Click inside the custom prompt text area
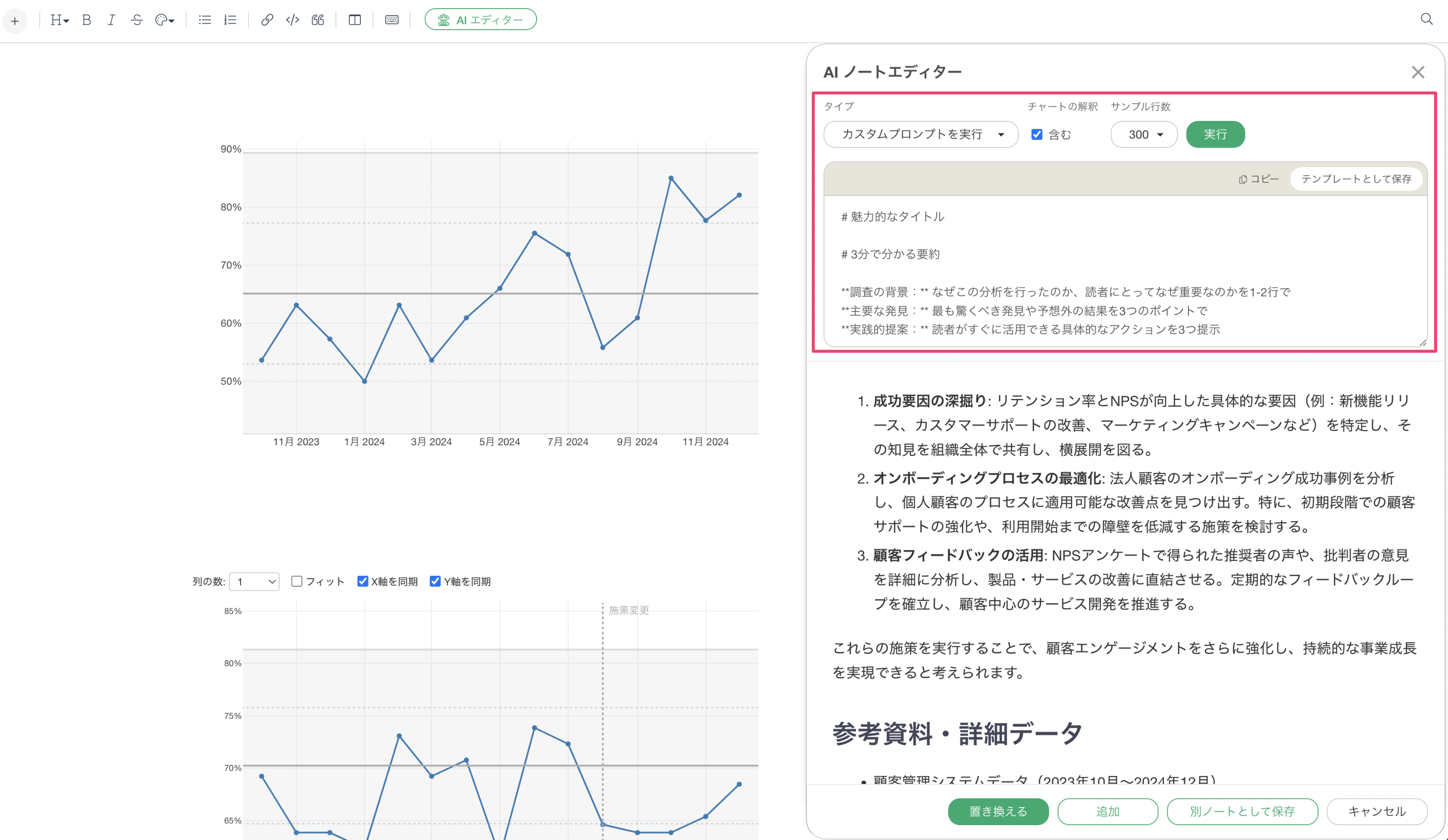 click(1124, 270)
